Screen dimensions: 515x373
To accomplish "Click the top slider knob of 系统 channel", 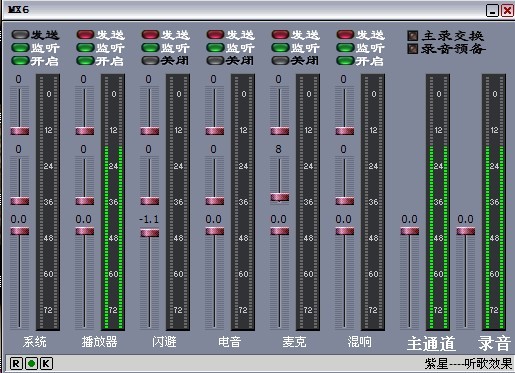I will [20, 131].
